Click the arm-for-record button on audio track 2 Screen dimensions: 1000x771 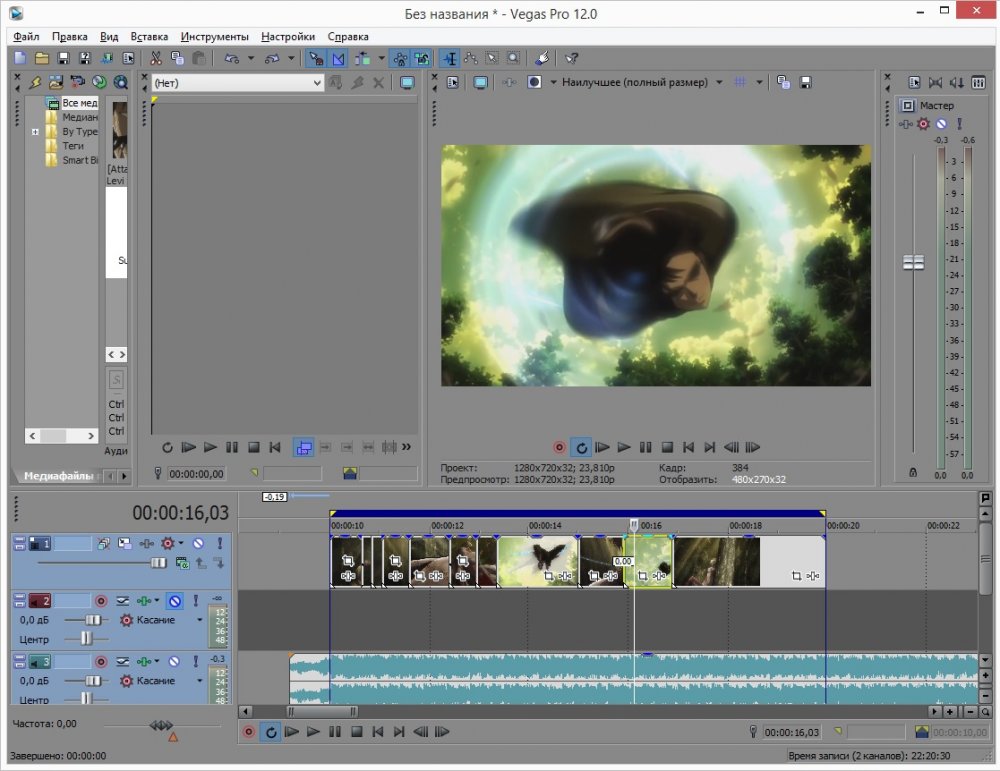tap(101, 601)
